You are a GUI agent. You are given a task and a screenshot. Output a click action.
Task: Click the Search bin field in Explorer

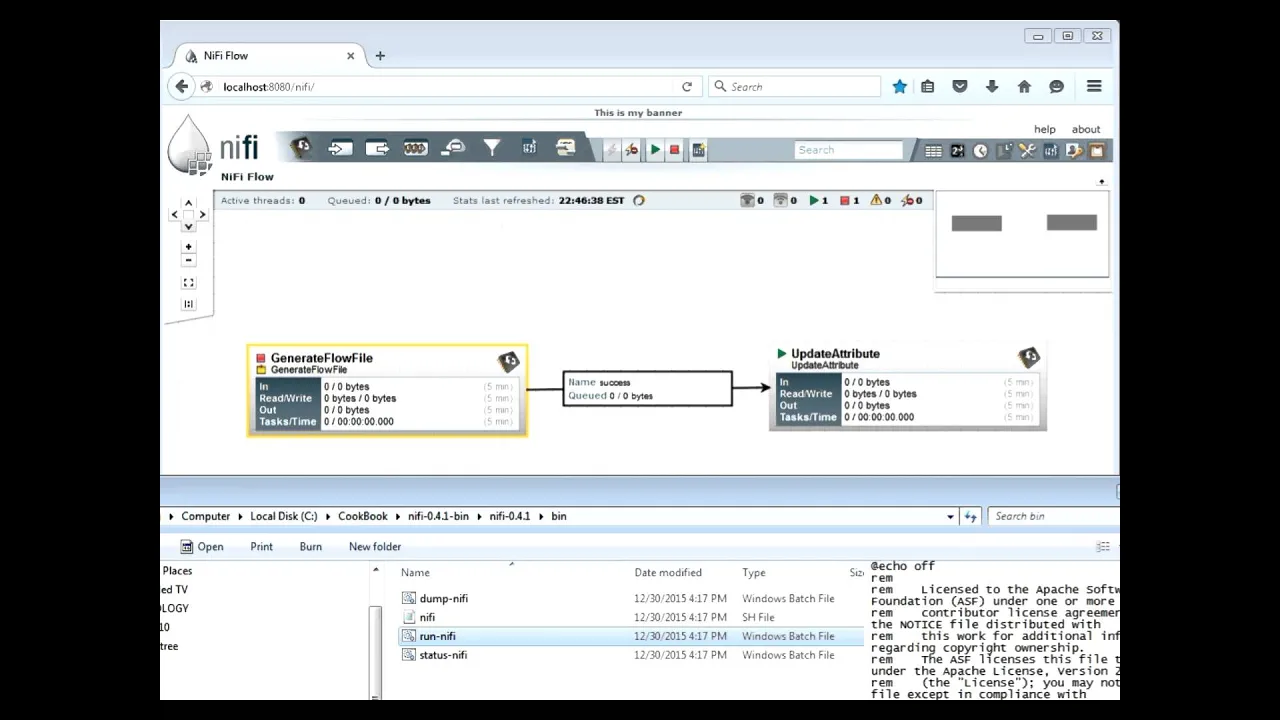point(1054,516)
